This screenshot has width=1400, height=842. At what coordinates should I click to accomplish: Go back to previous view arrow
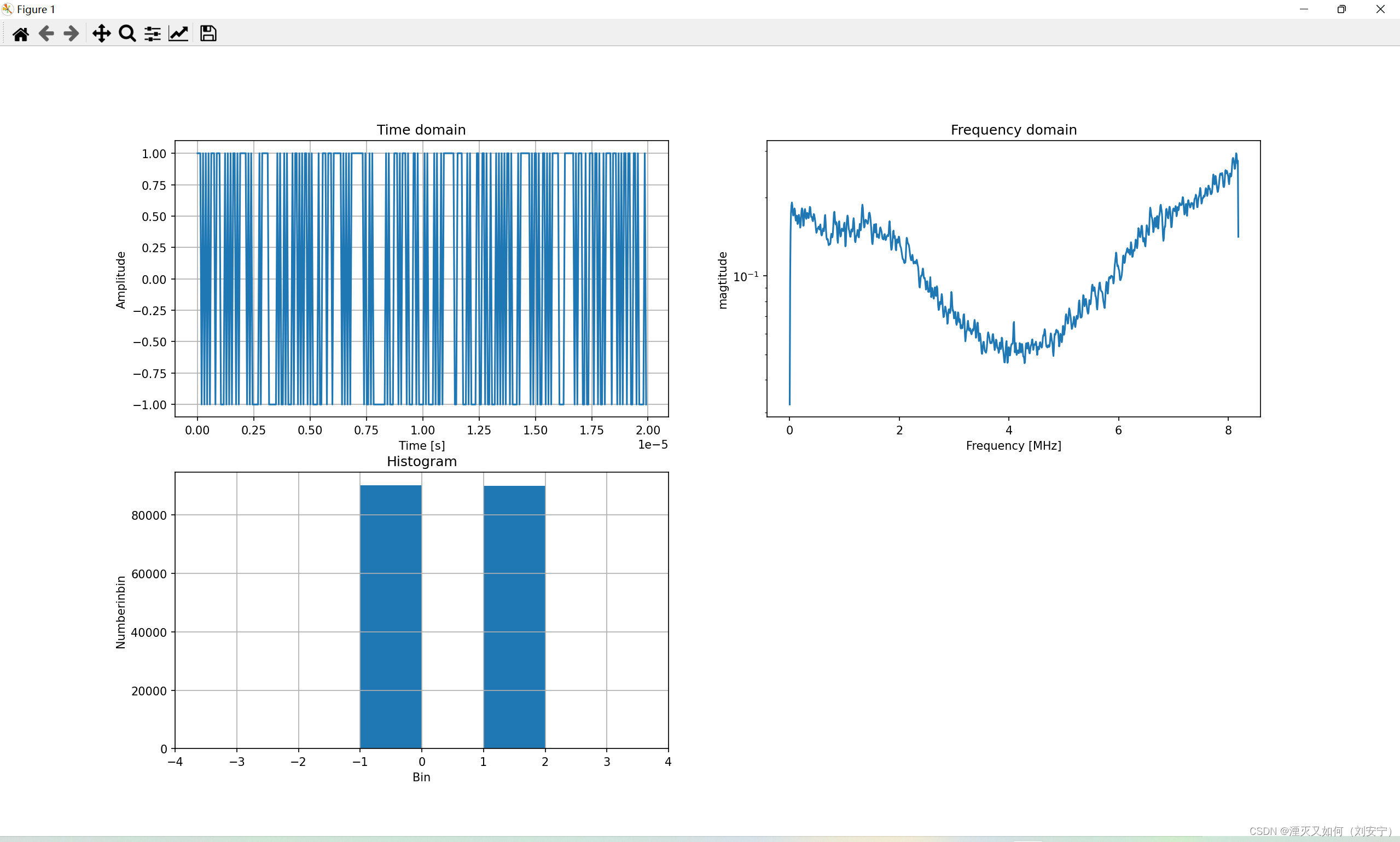pyautogui.click(x=46, y=34)
